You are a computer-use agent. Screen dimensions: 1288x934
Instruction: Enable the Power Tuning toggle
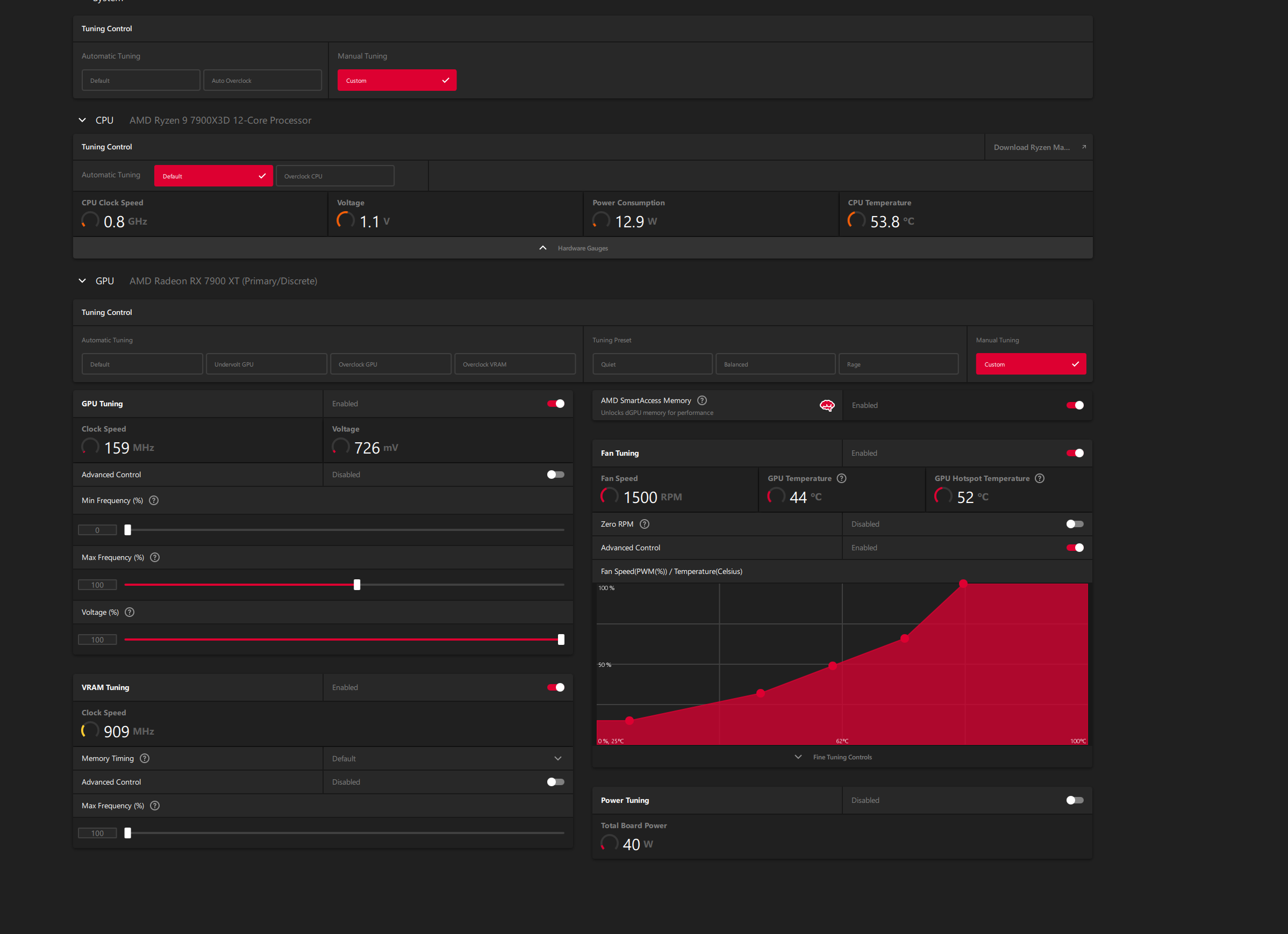1075,800
